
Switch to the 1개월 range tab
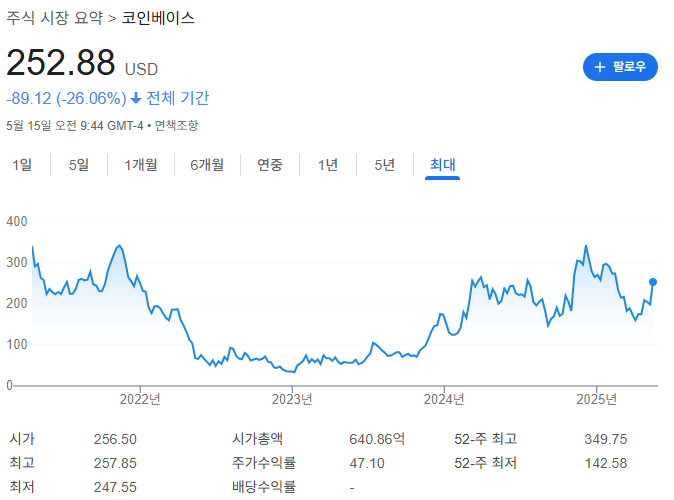[141, 165]
